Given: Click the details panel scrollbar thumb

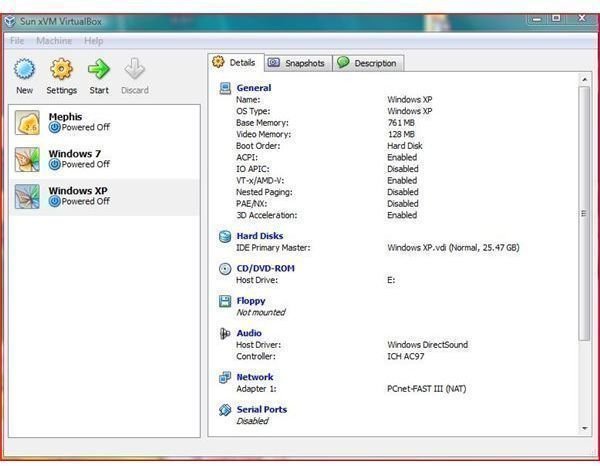Looking at the screenshot, I should tap(584, 213).
